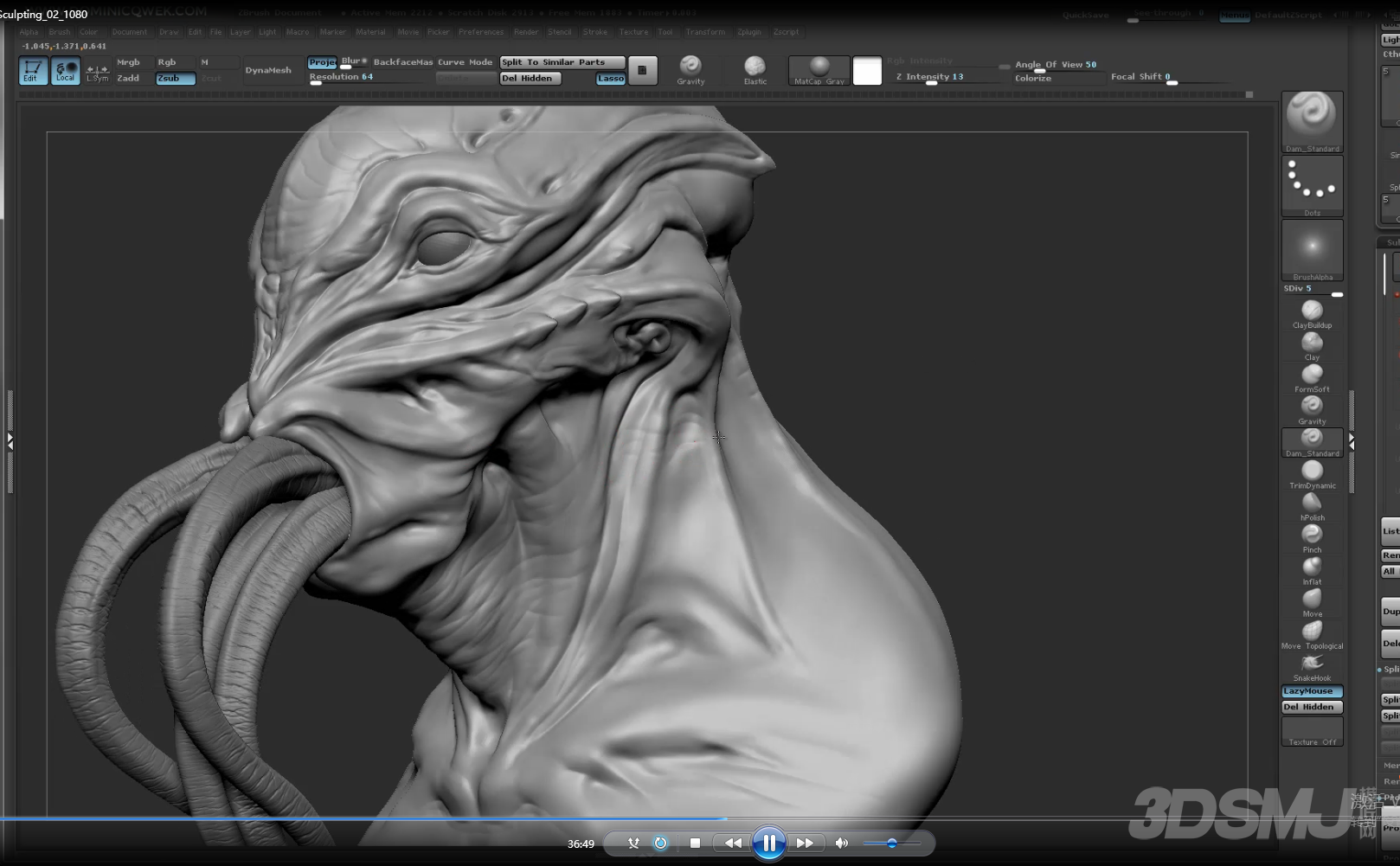
Task: Click Del Hidden next to Lasso
Action: pos(530,78)
